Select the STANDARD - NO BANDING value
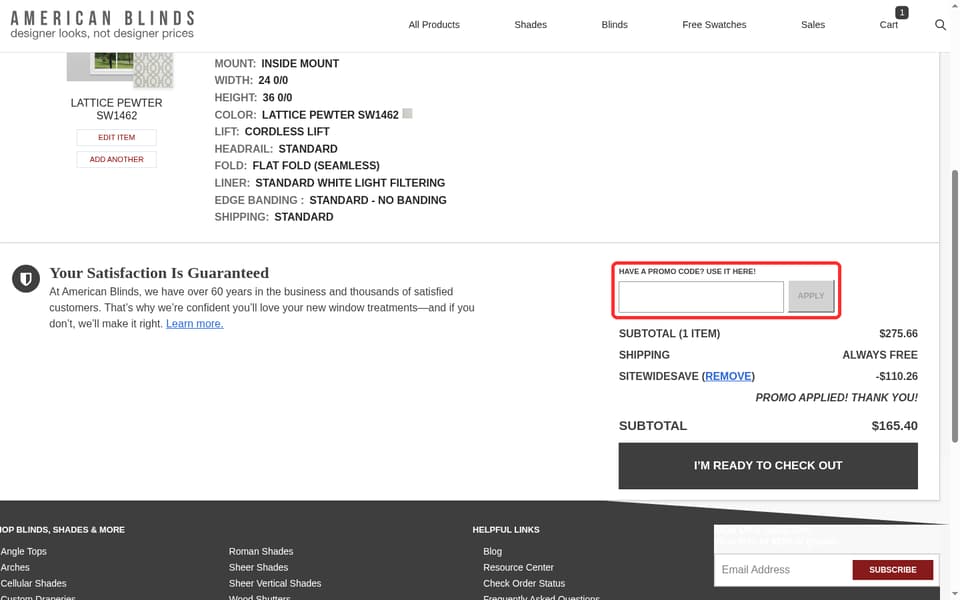 [x=378, y=200]
